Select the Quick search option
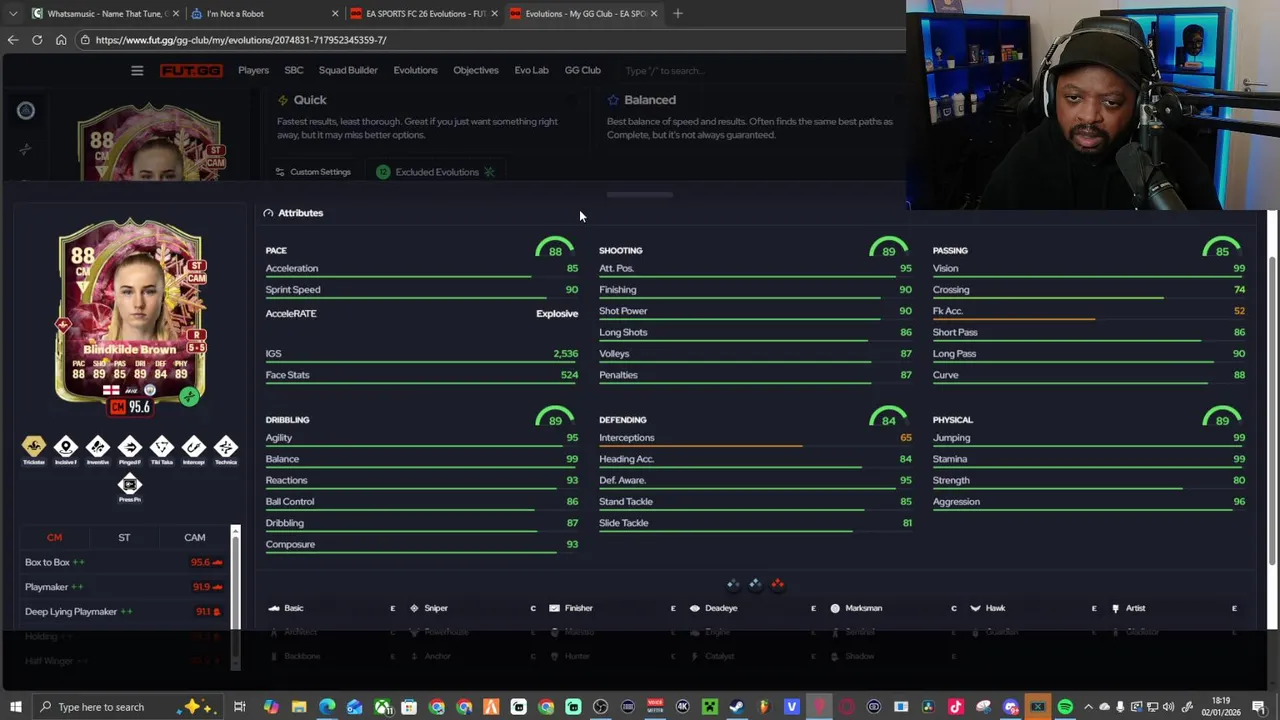 click(424, 118)
